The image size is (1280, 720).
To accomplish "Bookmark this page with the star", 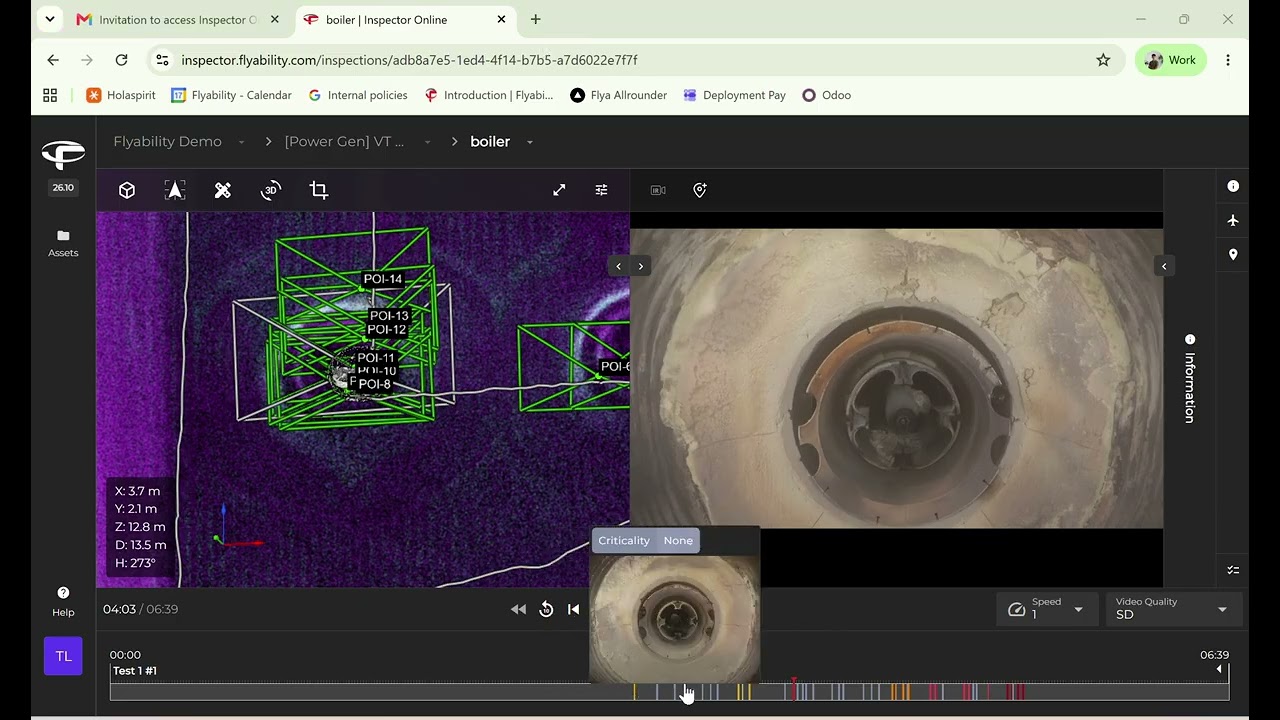I will (1103, 60).
